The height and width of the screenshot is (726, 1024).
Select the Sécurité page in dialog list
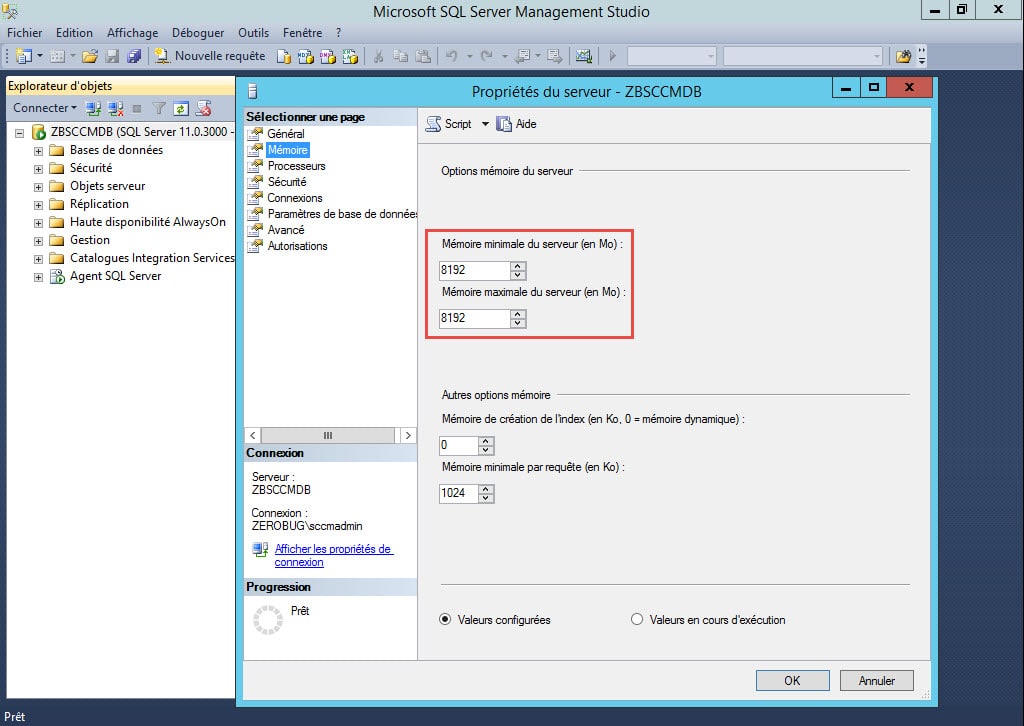click(287, 182)
